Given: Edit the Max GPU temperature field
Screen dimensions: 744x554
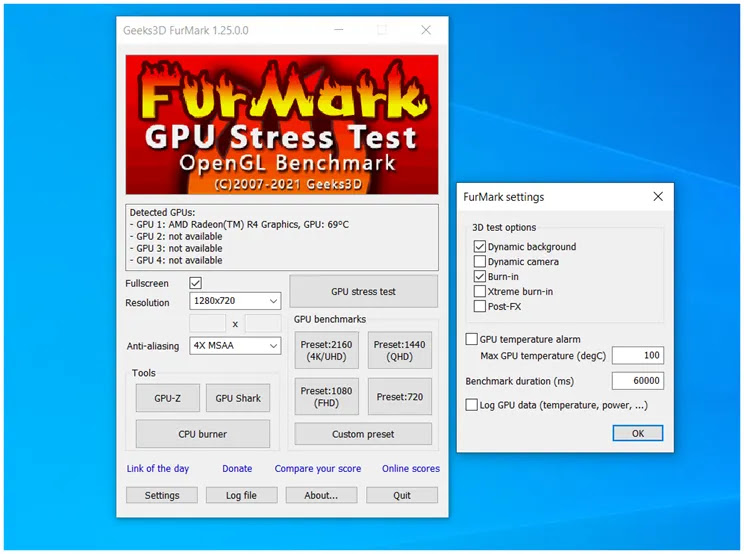Looking at the screenshot, I should coord(638,355).
